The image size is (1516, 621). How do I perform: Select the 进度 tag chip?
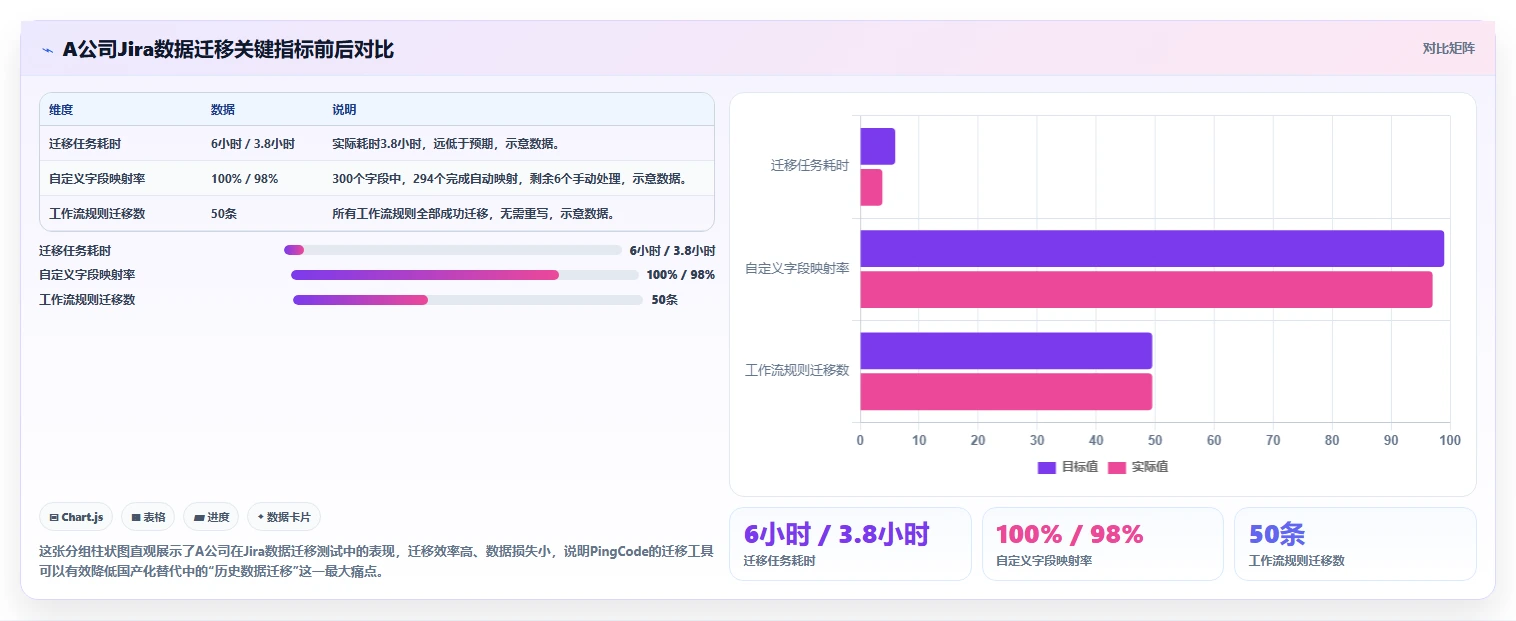point(211,517)
